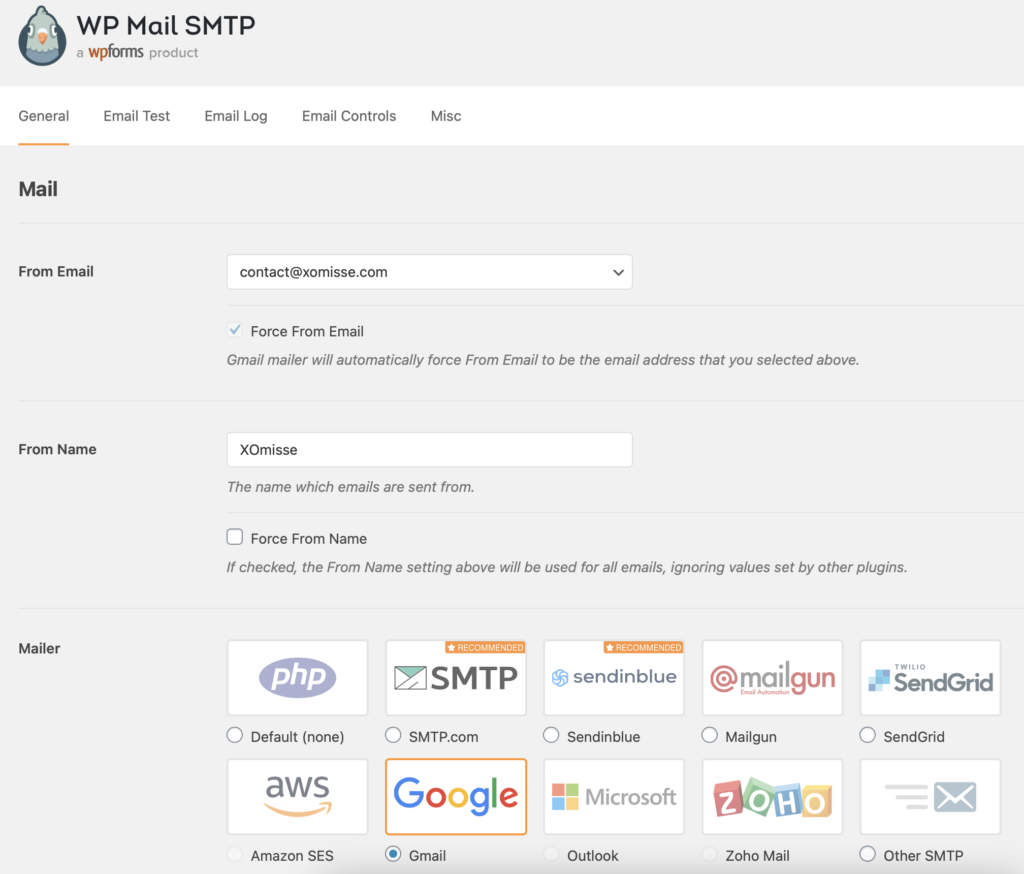The height and width of the screenshot is (874, 1024).
Task: Choose the SMTP.com mailer logo card
Action: pos(456,677)
